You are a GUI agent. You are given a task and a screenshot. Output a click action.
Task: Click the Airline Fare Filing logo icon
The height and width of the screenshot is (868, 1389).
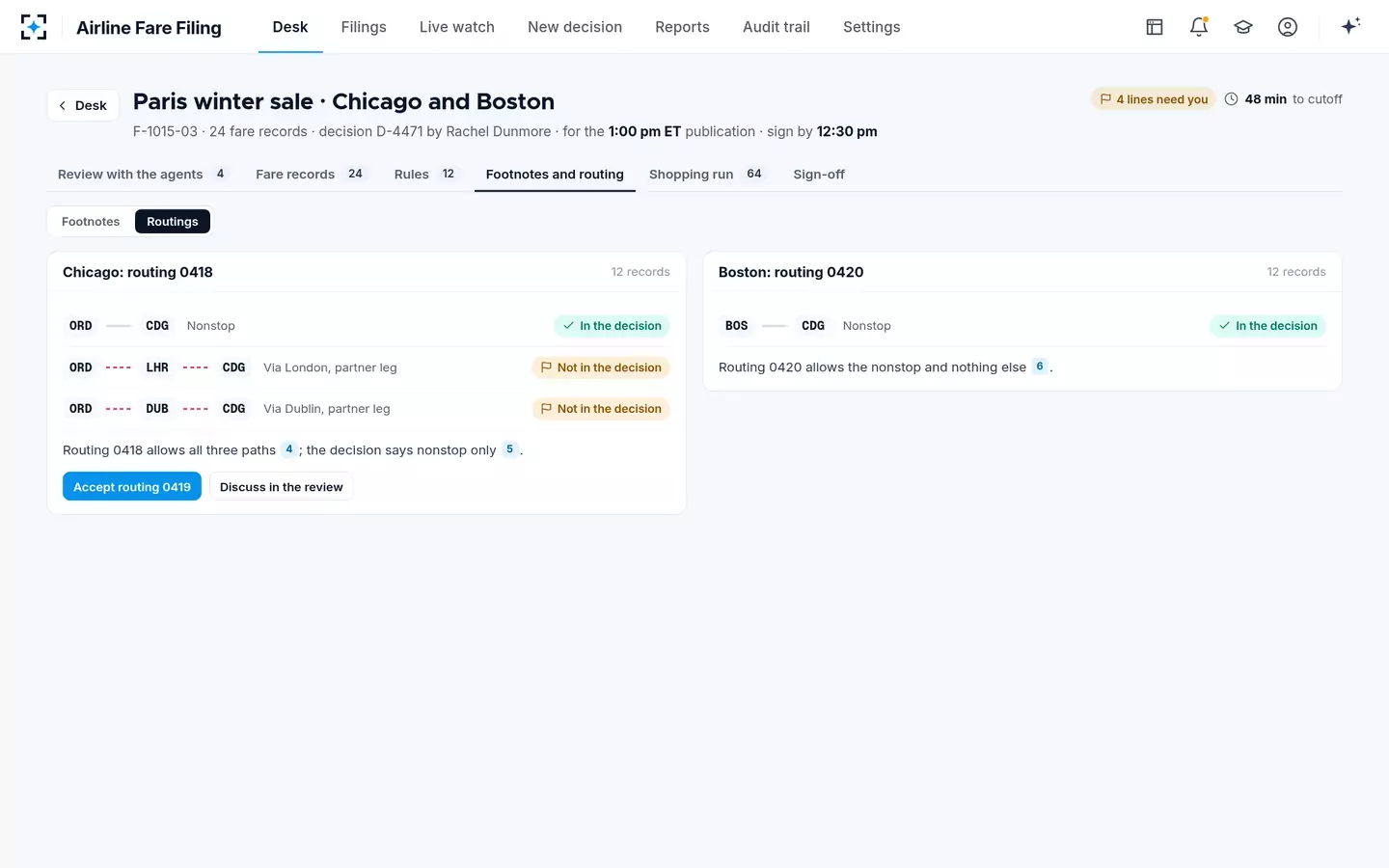(x=34, y=27)
